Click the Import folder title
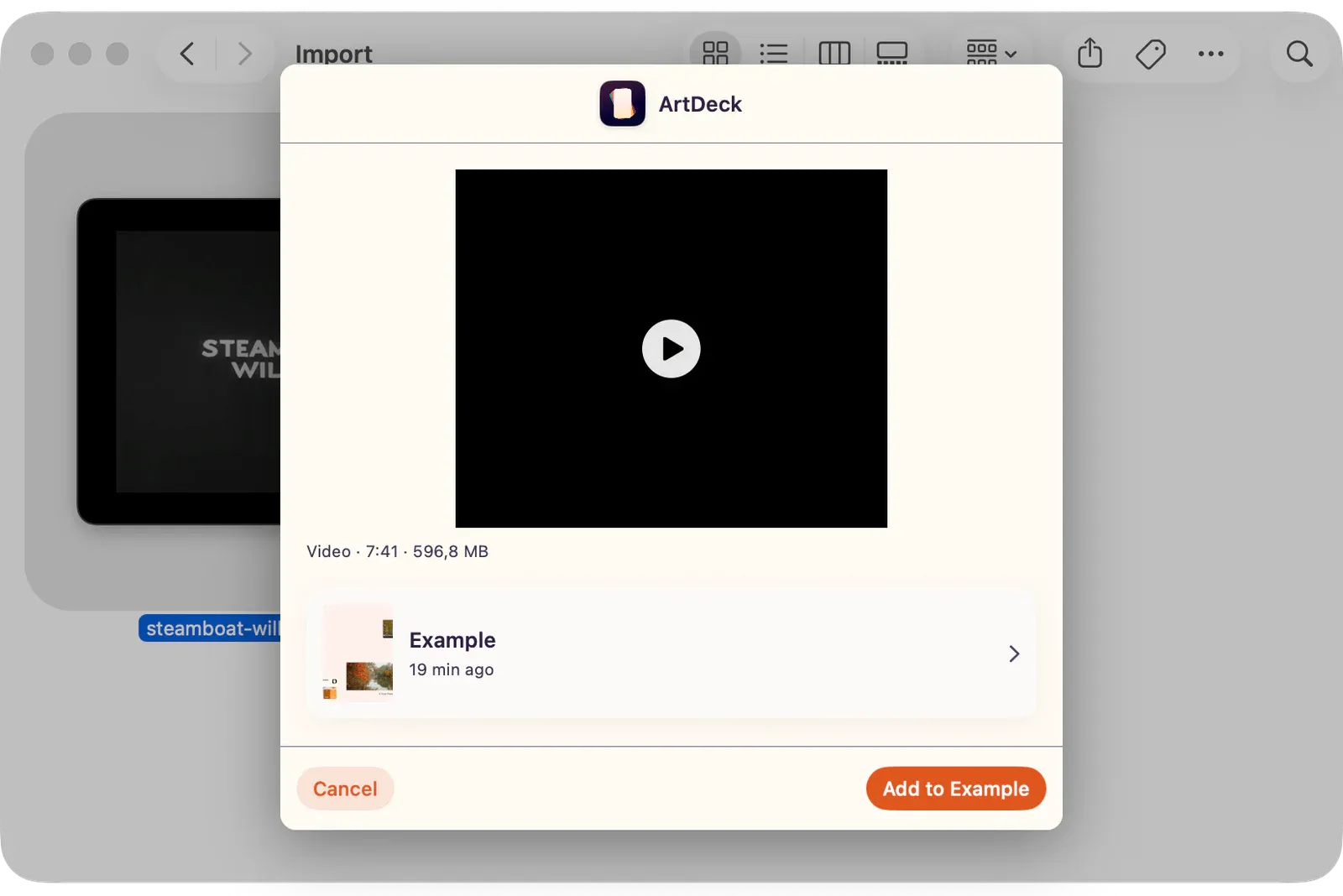This screenshot has width=1343, height=896. [x=333, y=54]
